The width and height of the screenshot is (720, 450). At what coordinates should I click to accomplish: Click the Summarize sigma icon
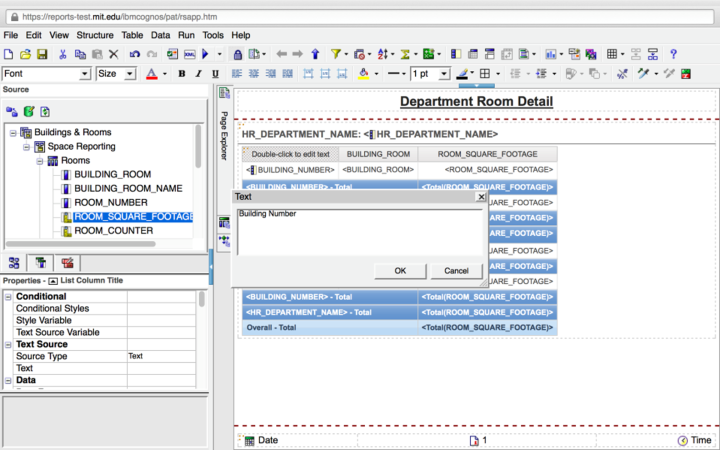407,54
